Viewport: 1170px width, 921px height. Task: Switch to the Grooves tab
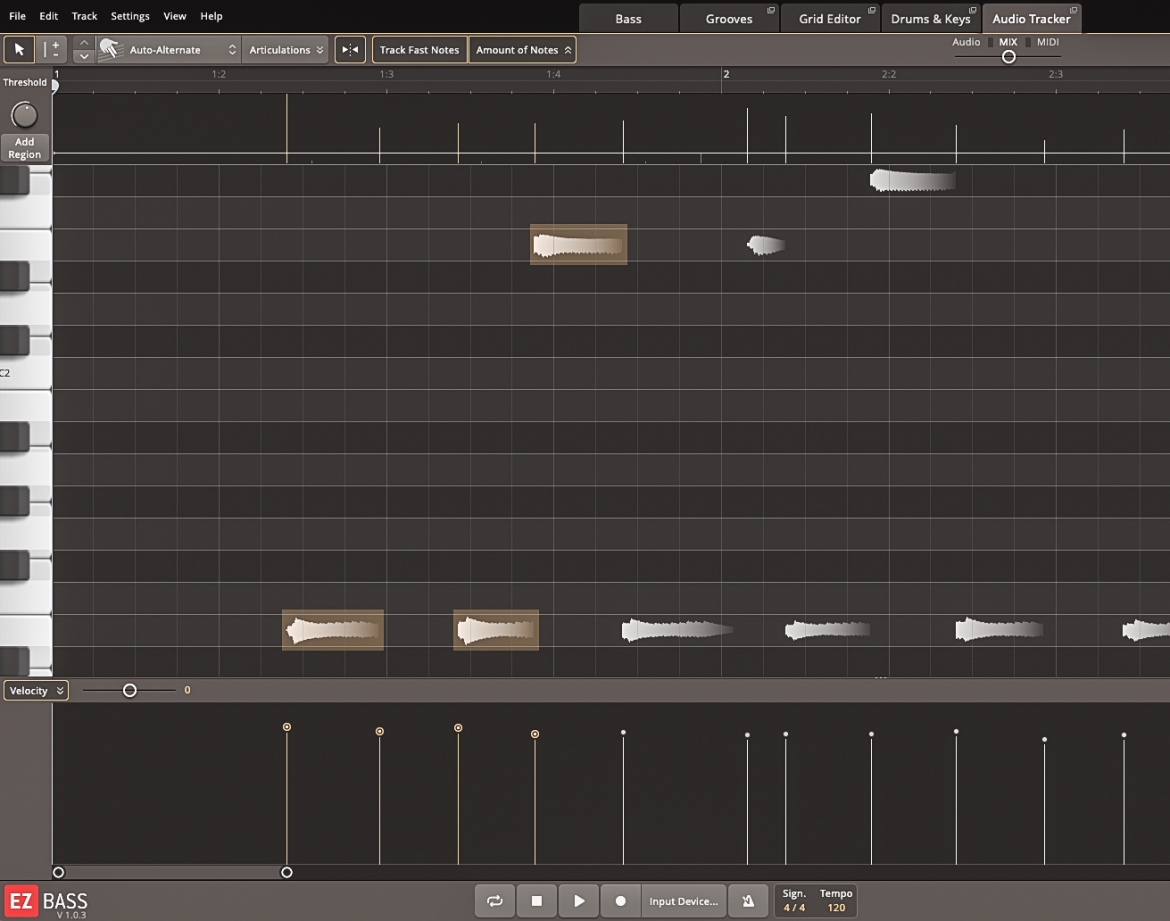[x=729, y=19]
